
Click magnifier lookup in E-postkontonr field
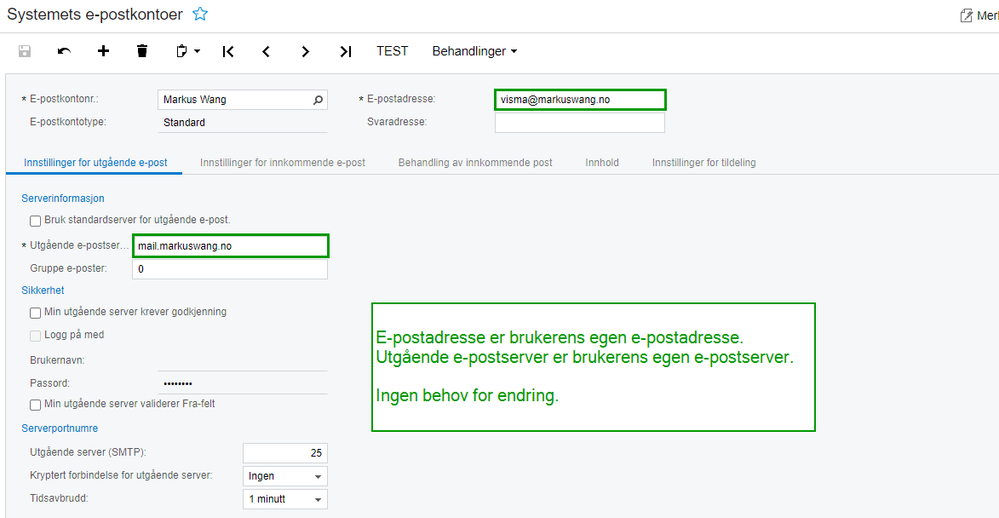click(x=318, y=99)
